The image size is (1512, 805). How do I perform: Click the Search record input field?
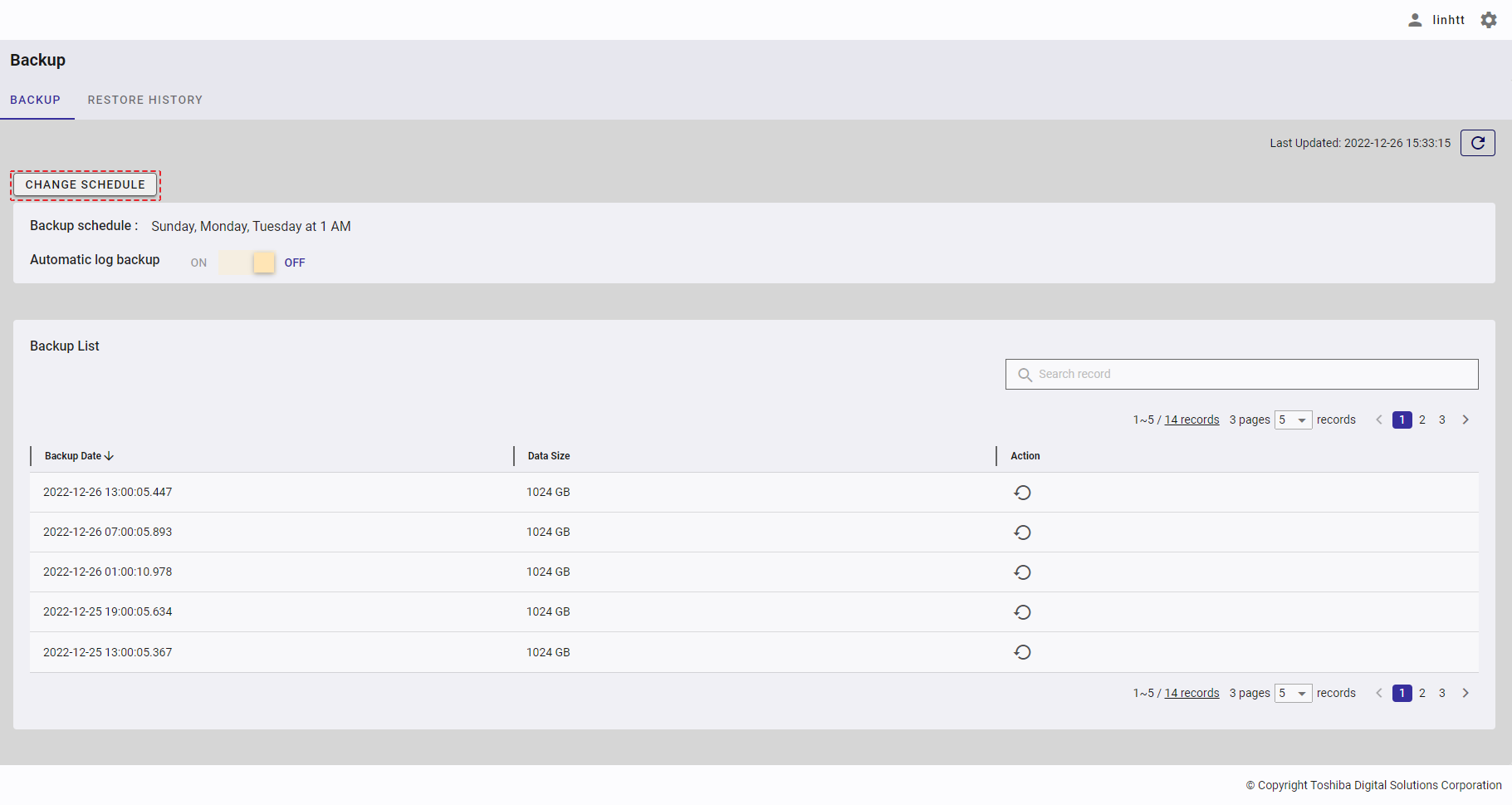pos(1241,375)
